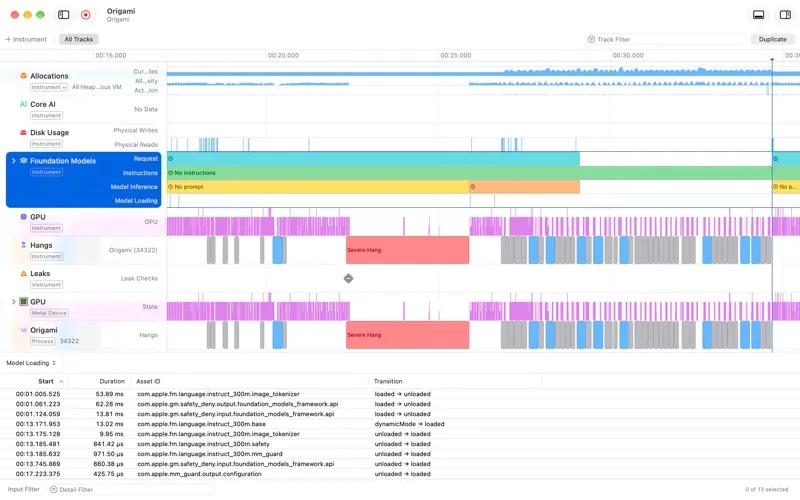Viewport: 800px width, 500px height.
Task: Expand the Foundation Models track
Action: click(x=13, y=161)
